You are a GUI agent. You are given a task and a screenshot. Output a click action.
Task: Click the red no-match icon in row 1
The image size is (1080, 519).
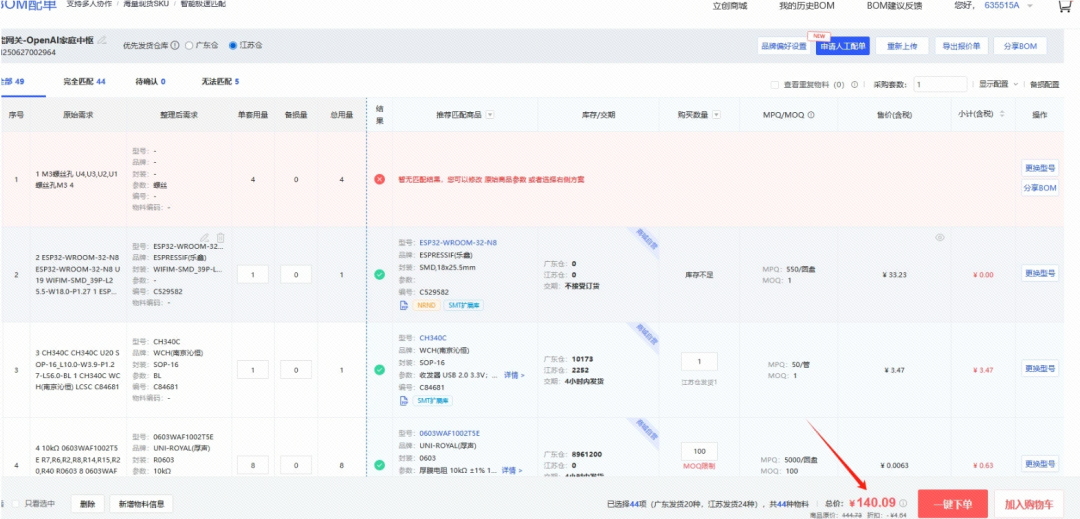pos(380,179)
